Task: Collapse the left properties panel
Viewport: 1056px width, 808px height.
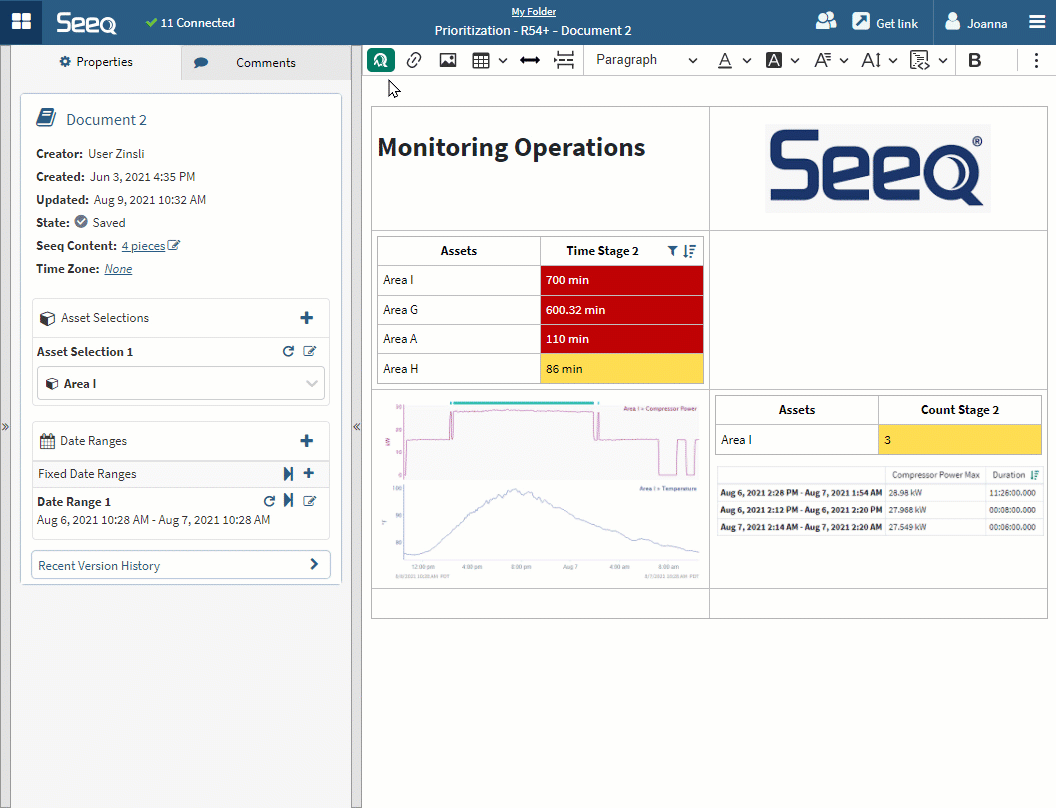Action: [357, 426]
